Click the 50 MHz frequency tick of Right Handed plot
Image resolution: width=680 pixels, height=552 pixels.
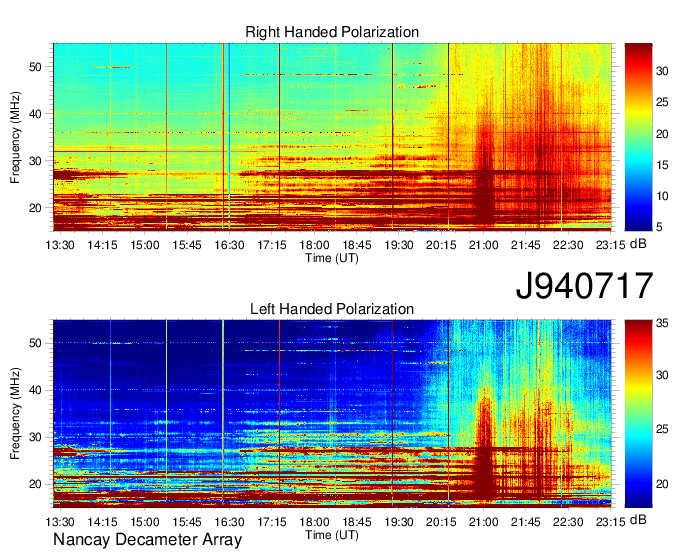(x=35, y=67)
